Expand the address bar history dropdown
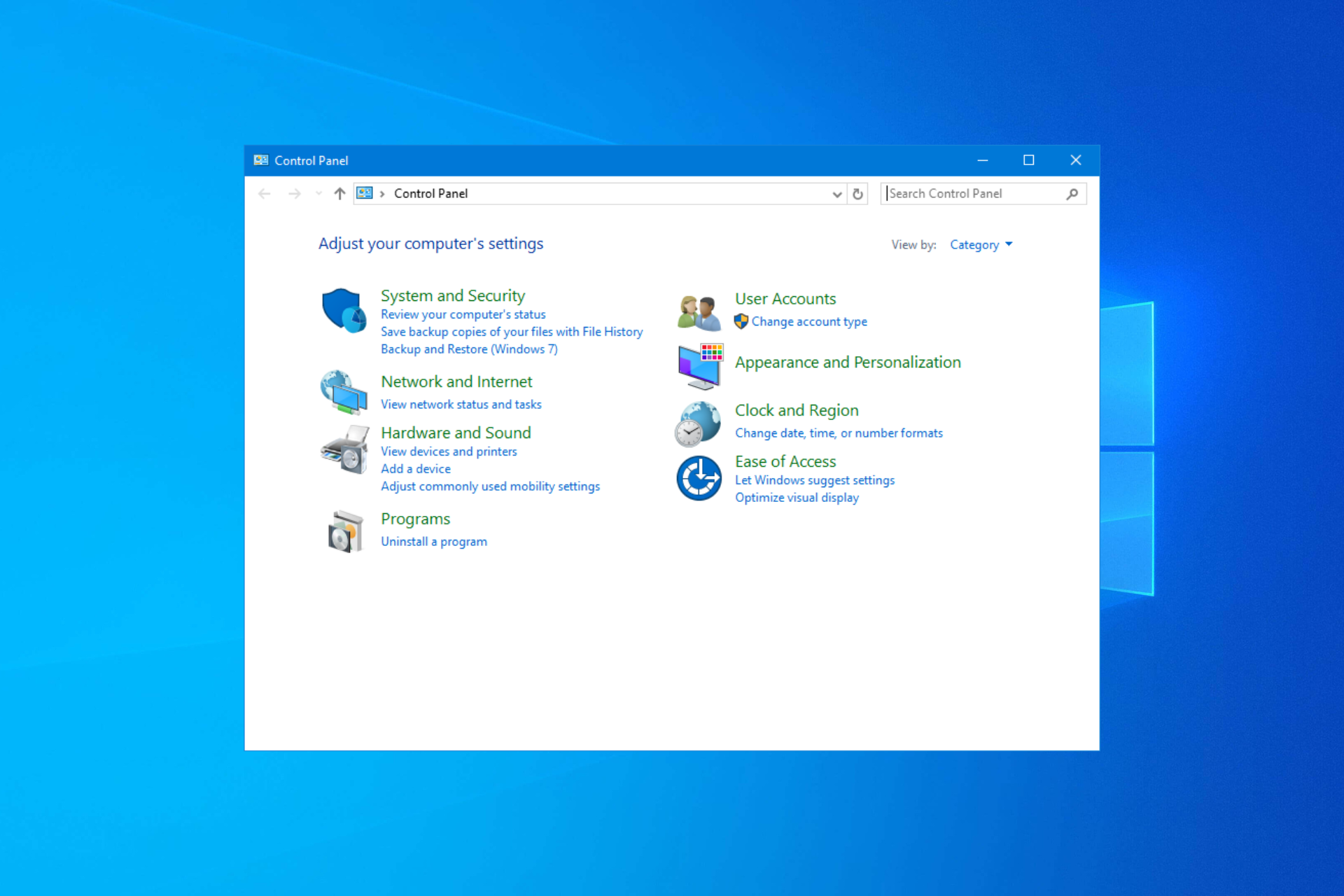The width and height of the screenshot is (1344, 896). [x=836, y=194]
